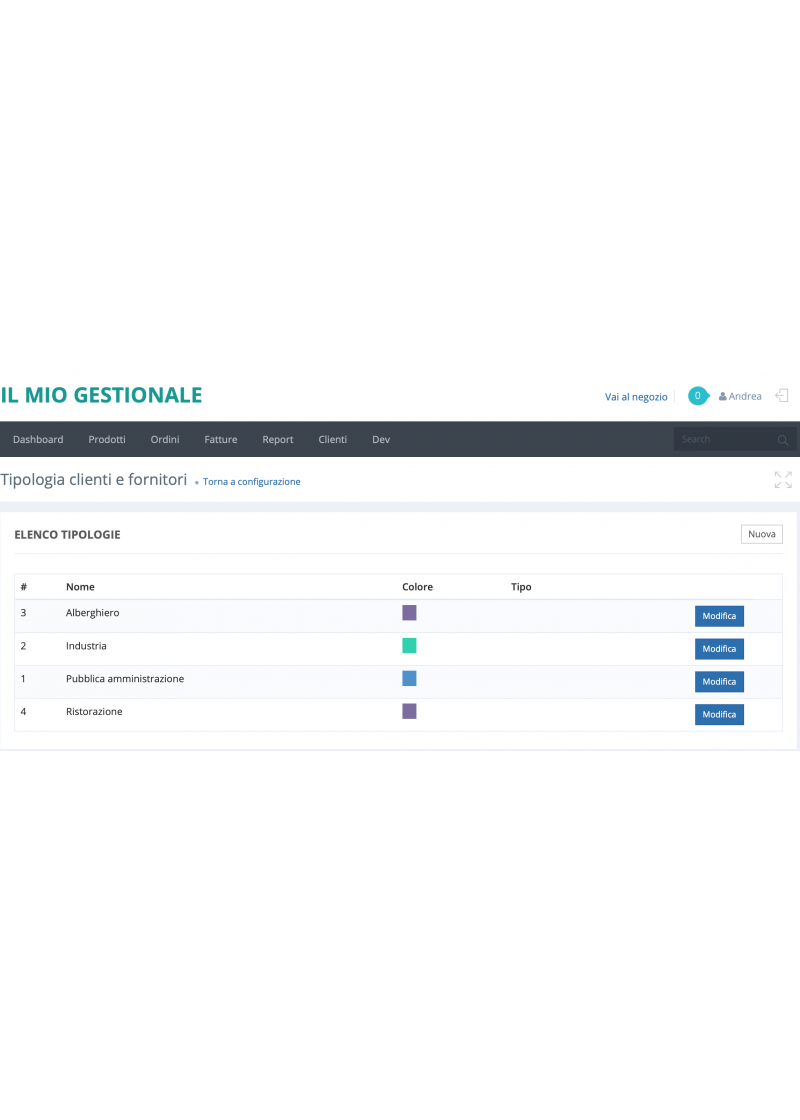
Task: Click the Nome column header
Action: click(x=80, y=587)
